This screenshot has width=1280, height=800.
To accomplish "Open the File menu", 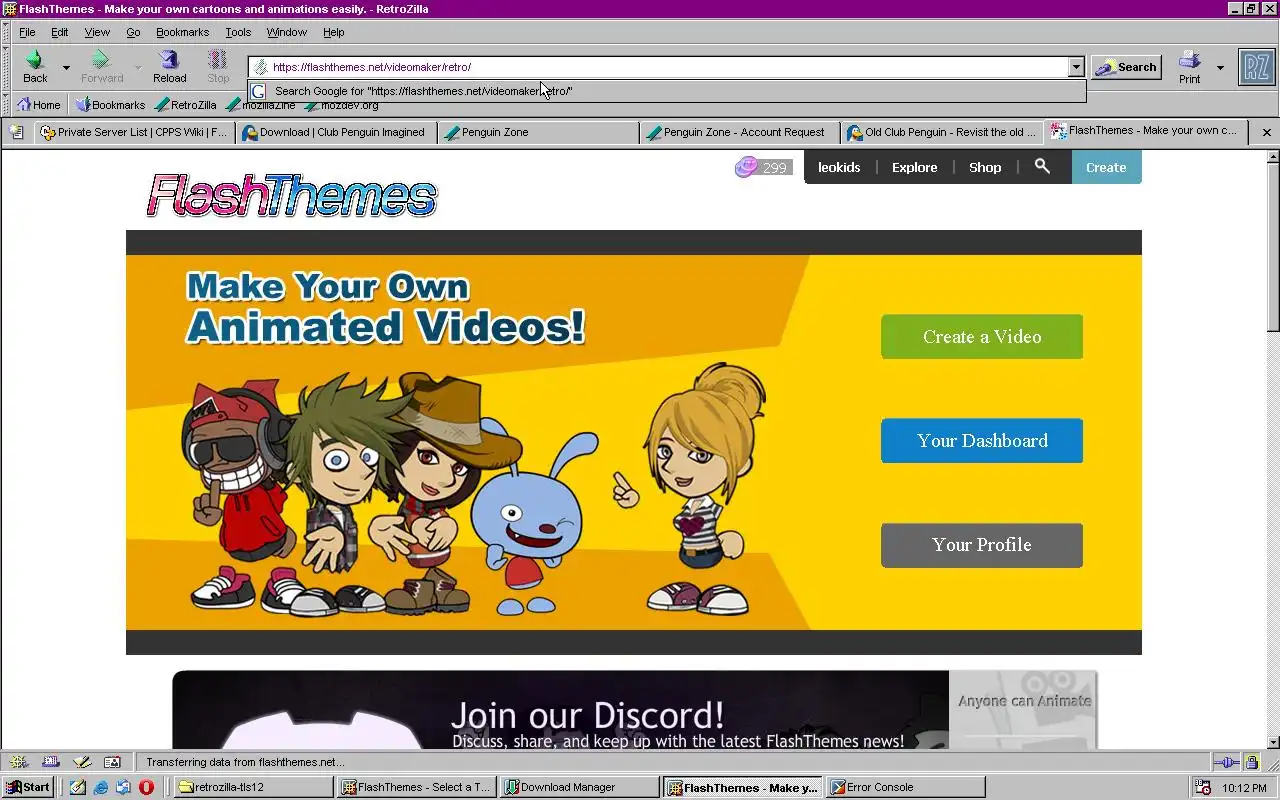I will [27, 32].
